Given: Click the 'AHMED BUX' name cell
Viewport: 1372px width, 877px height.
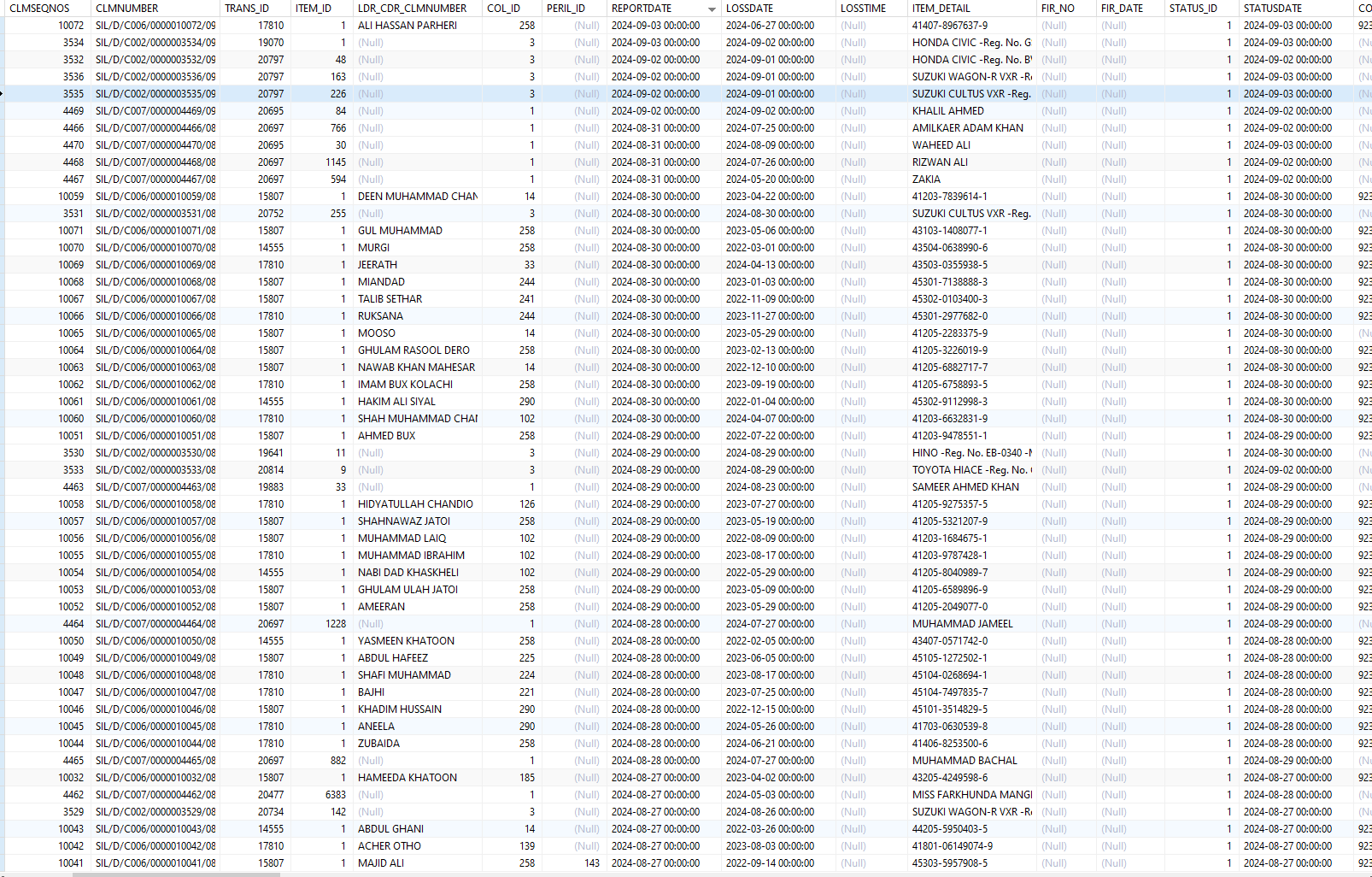Looking at the screenshot, I should [418, 436].
